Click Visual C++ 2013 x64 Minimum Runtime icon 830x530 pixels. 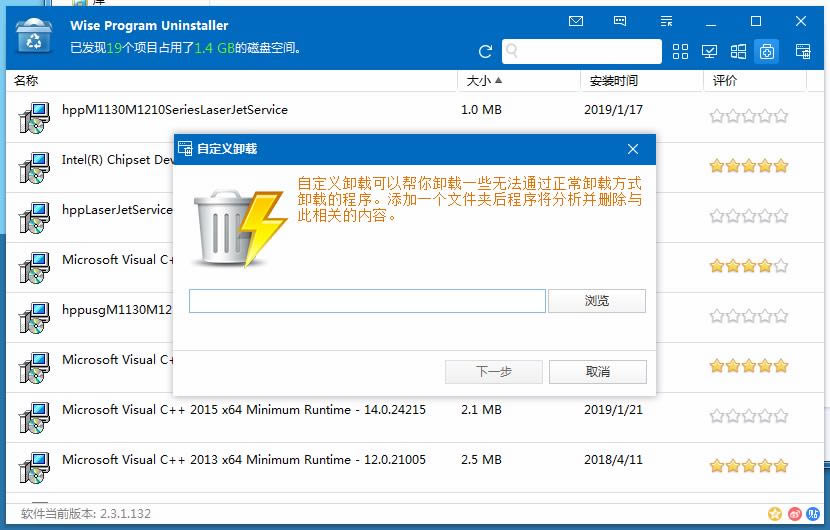click(34, 468)
